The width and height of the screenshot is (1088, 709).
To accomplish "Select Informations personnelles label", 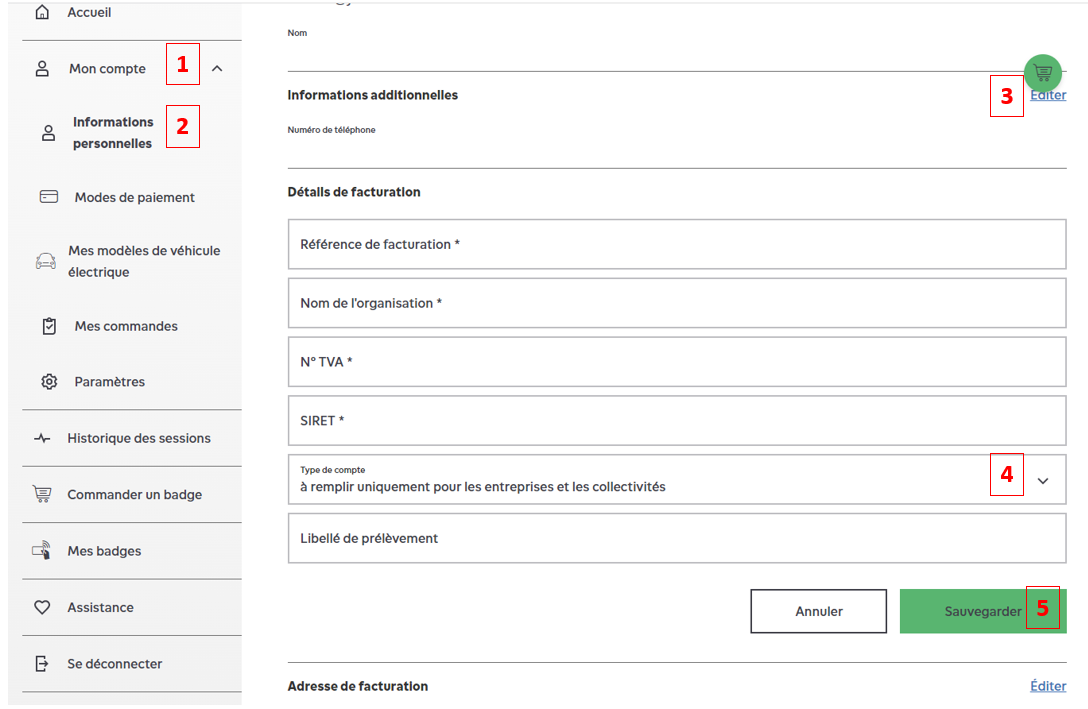I will (x=113, y=133).
